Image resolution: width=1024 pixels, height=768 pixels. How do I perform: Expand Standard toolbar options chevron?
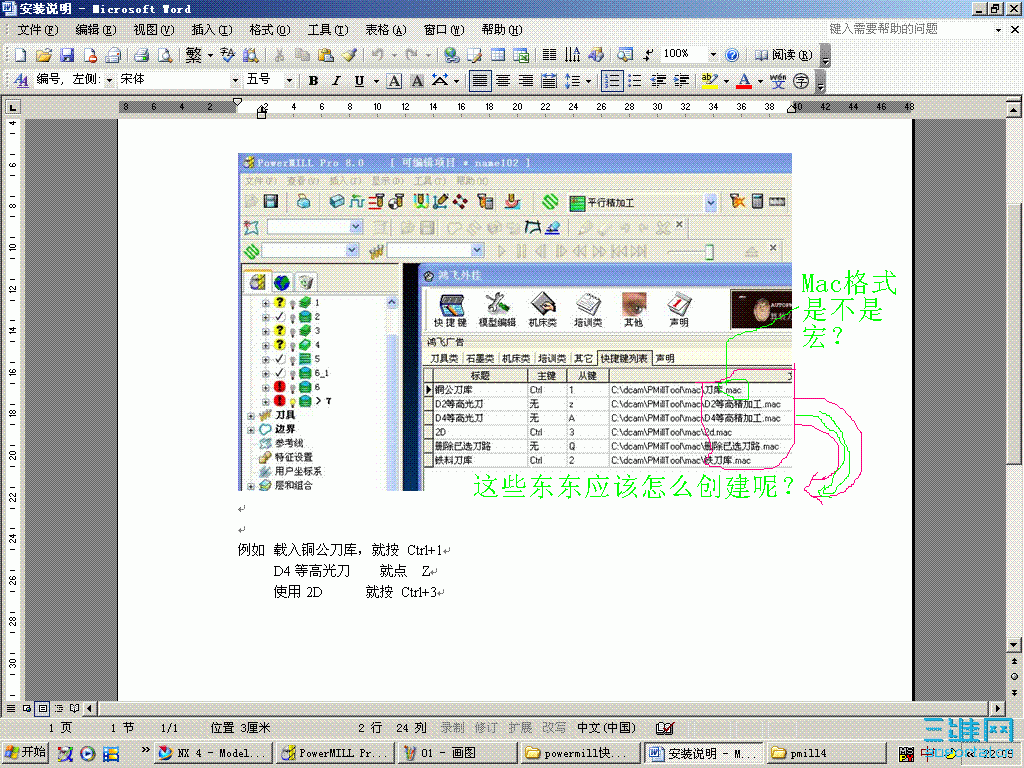(825, 56)
